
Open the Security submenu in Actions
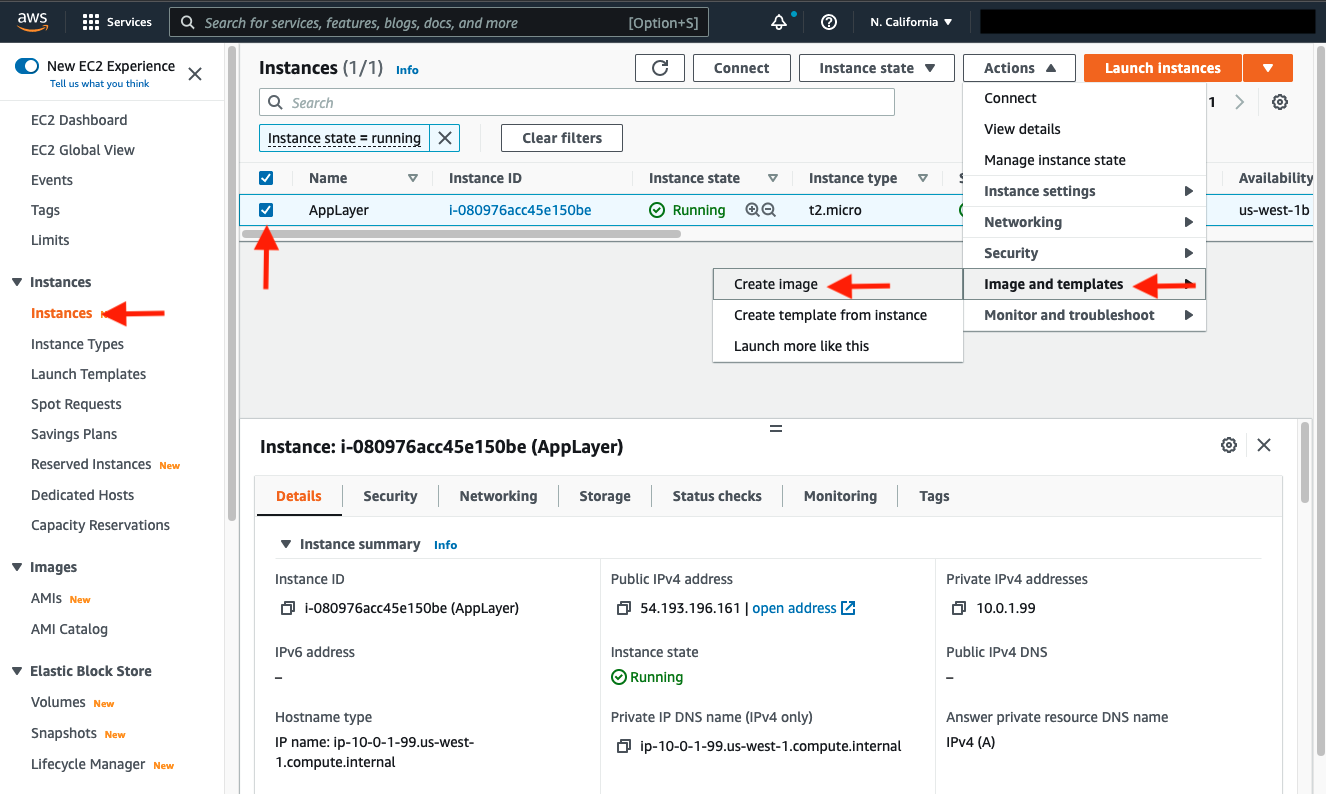point(1084,253)
